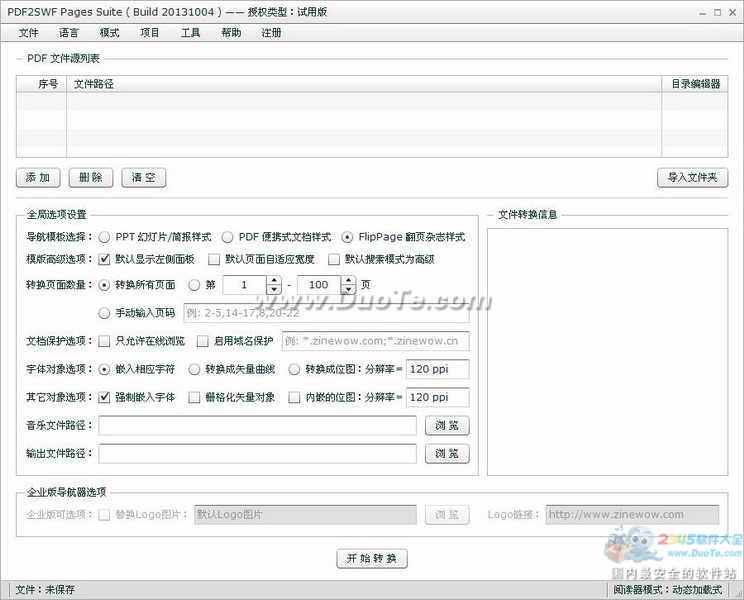The image size is (744, 600).
Task: Select FlipPage 翻页杂志样式 template
Action: pos(347,237)
